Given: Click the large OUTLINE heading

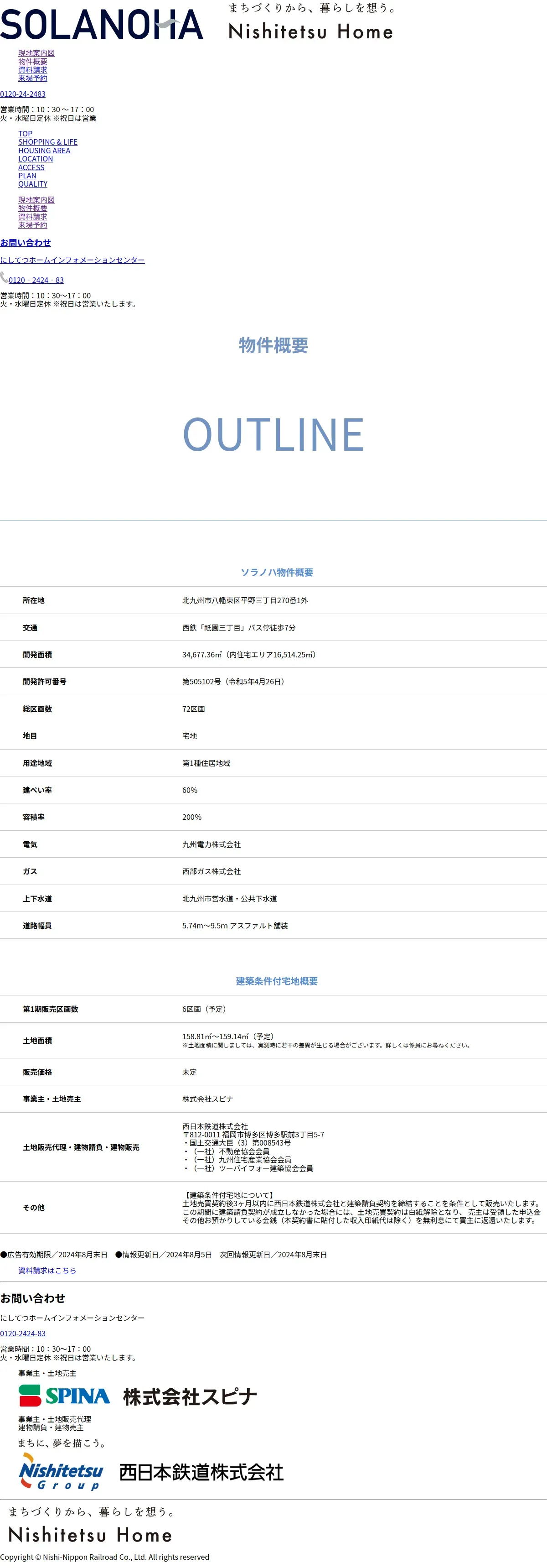Looking at the screenshot, I should click(274, 434).
